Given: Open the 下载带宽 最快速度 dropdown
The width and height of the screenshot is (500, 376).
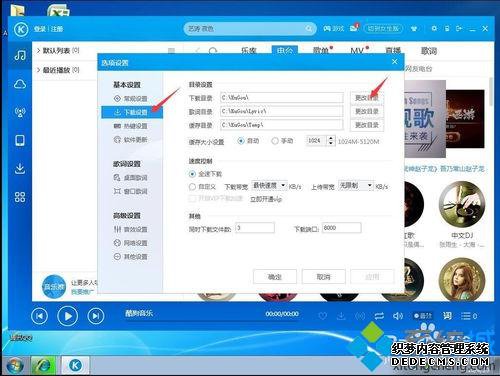Looking at the screenshot, I should 269,185.
